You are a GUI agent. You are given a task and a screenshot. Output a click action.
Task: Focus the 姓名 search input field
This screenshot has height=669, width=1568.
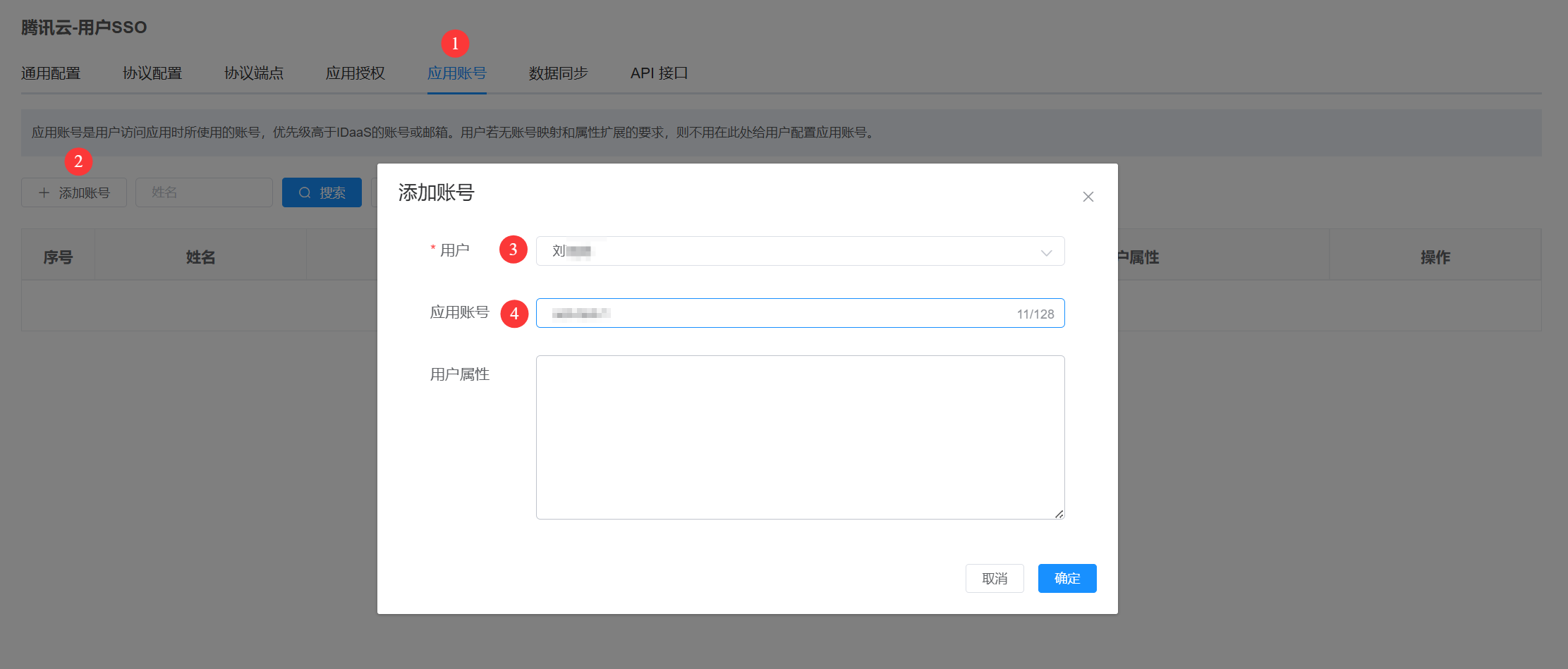pos(204,192)
